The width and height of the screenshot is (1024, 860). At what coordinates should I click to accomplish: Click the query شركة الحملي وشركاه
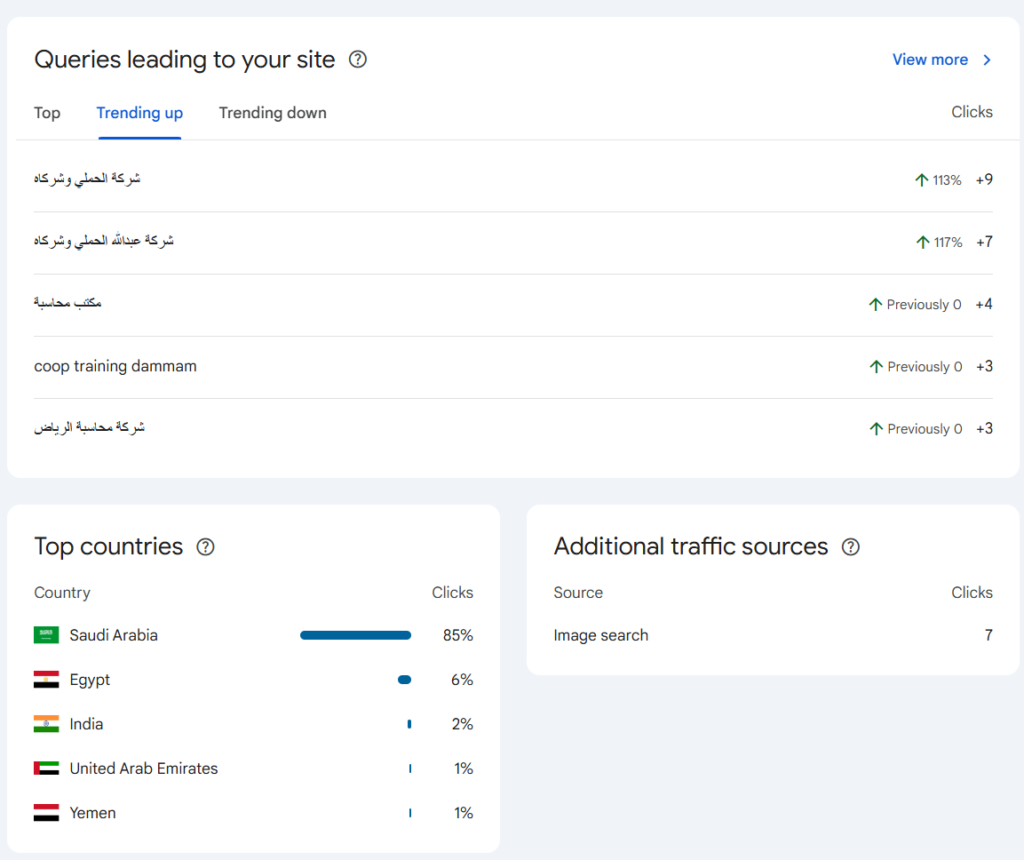87,179
